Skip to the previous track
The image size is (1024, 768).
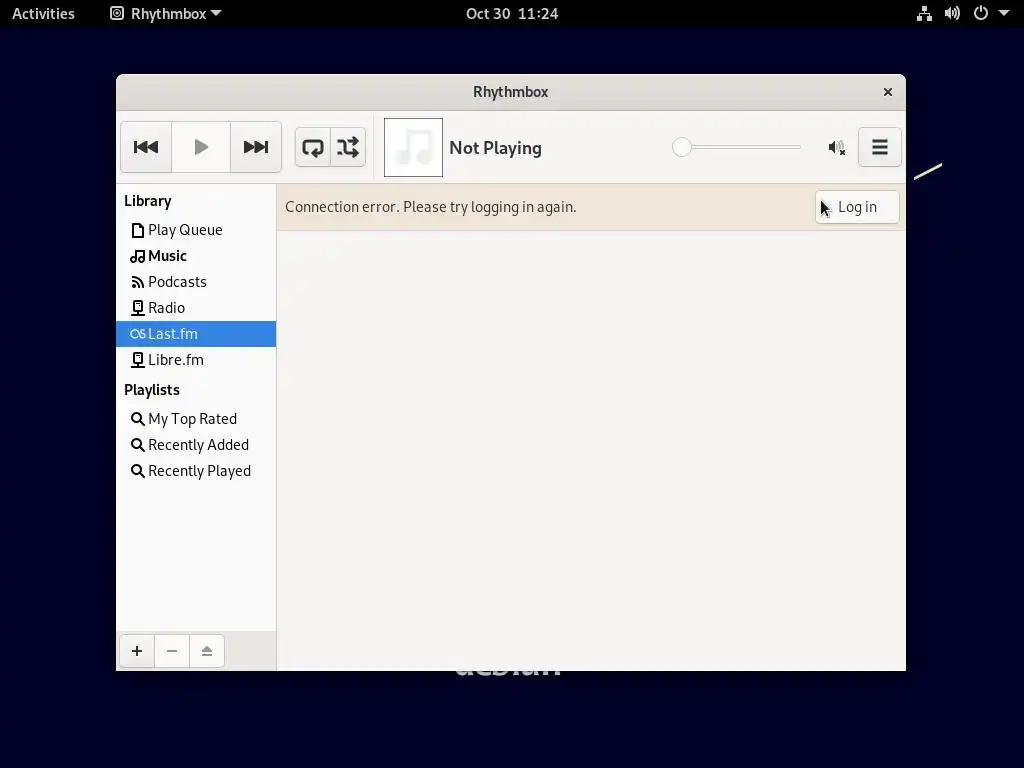146,147
